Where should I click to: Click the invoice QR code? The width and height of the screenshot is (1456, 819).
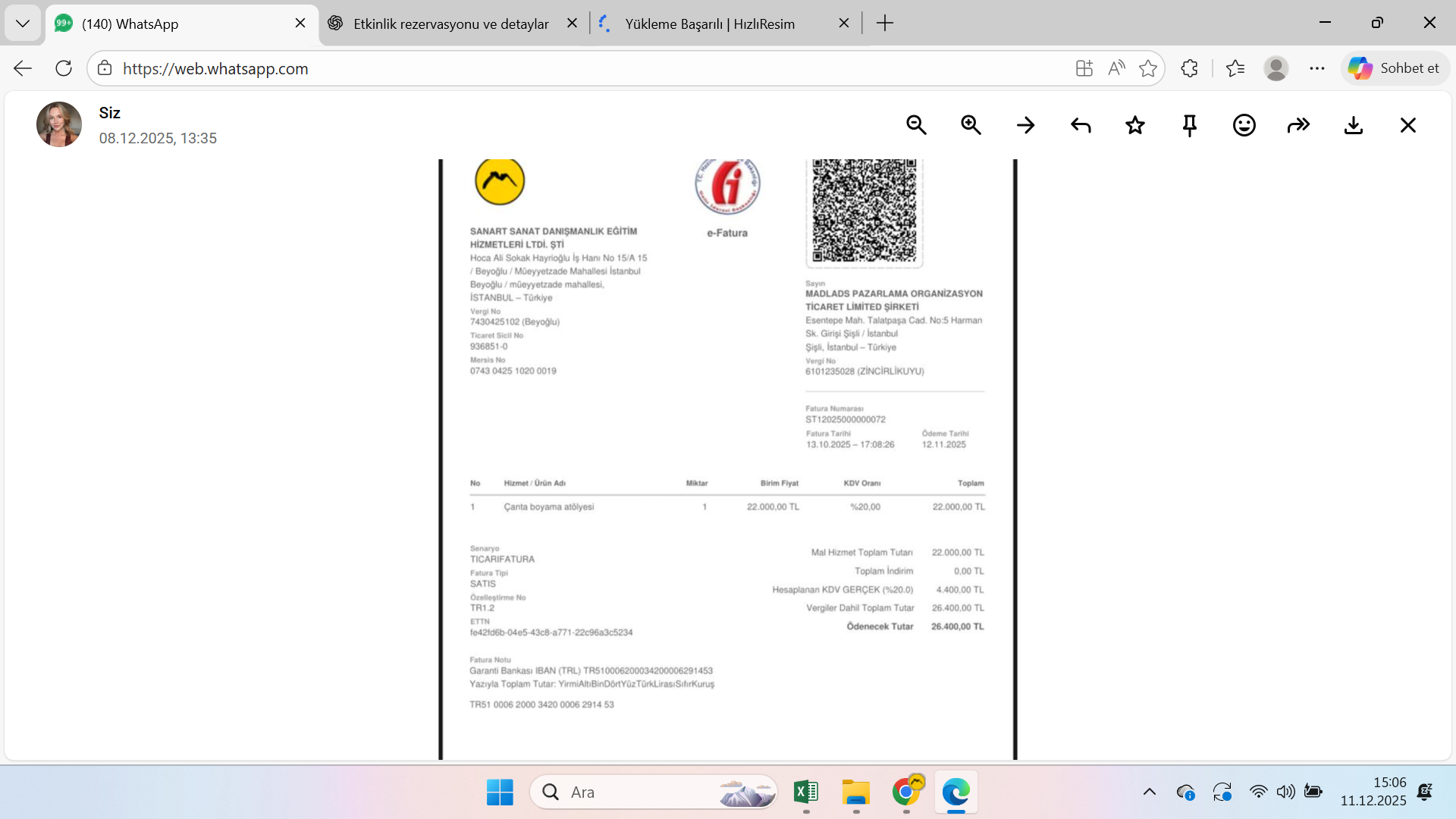864,212
